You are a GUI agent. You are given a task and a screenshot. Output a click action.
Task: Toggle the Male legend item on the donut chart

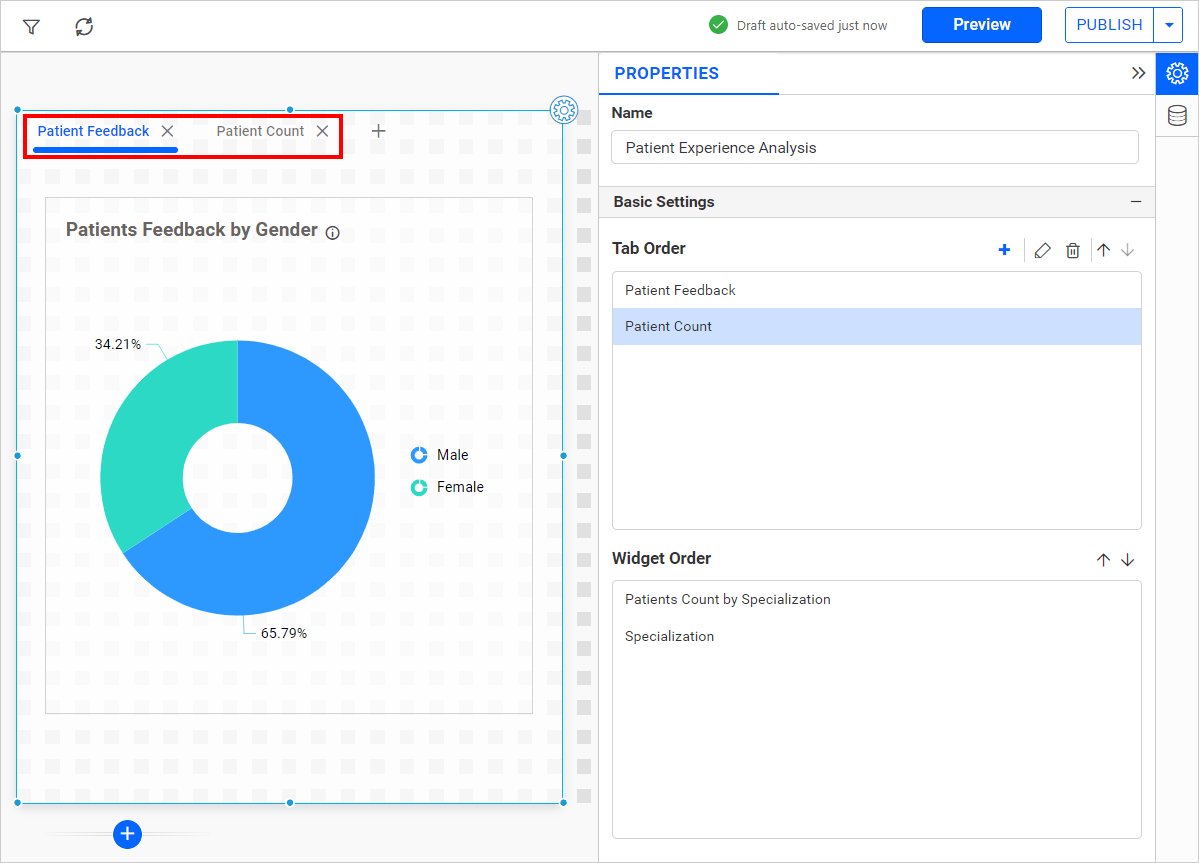click(x=440, y=455)
